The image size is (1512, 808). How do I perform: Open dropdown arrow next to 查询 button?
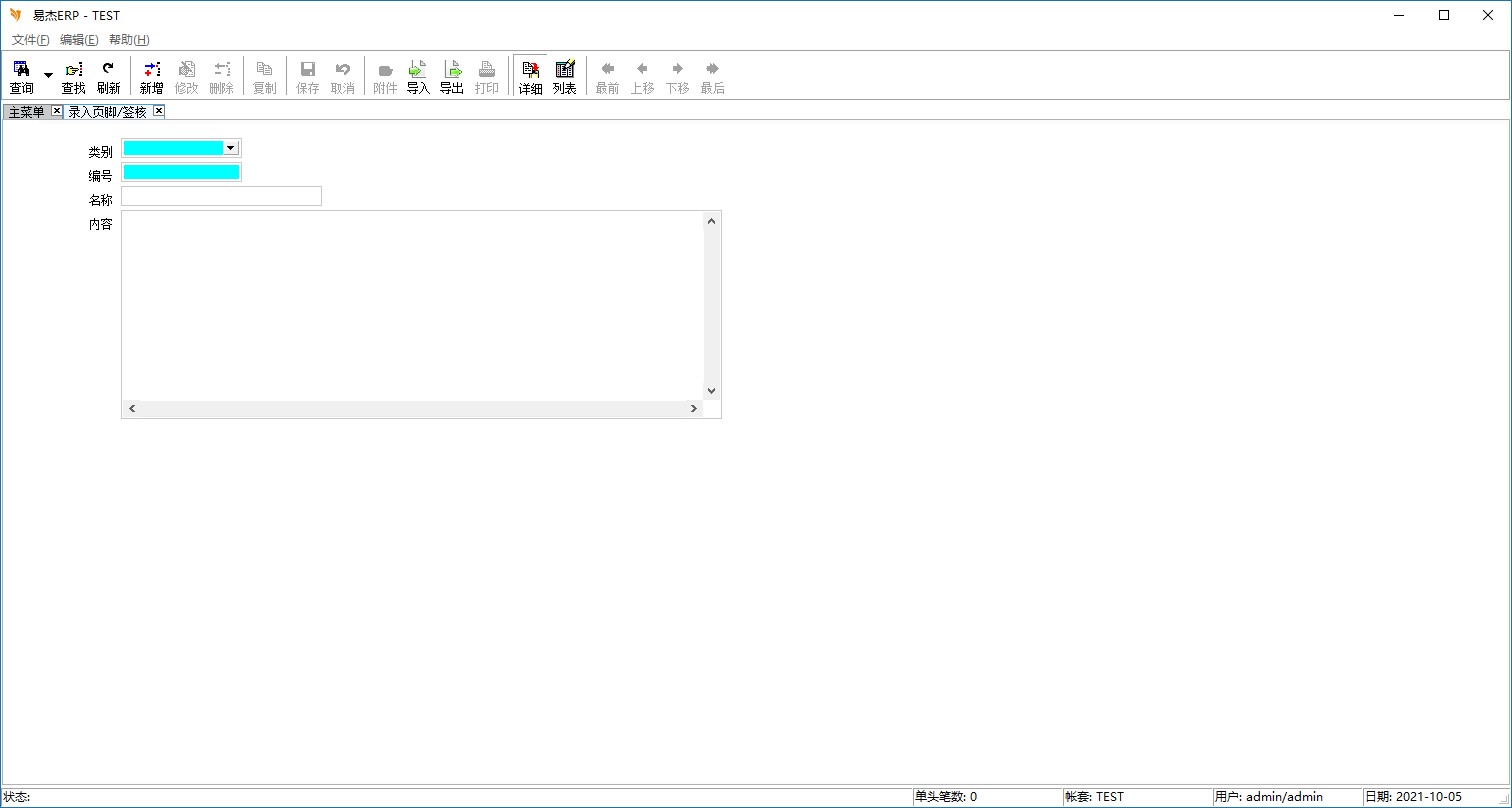pyautogui.click(x=48, y=76)
